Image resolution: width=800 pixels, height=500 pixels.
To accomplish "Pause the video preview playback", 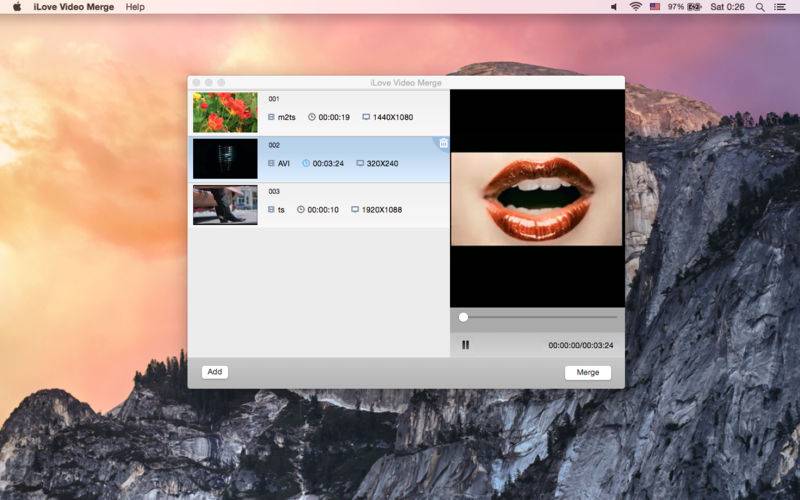I will coord(465,345).
